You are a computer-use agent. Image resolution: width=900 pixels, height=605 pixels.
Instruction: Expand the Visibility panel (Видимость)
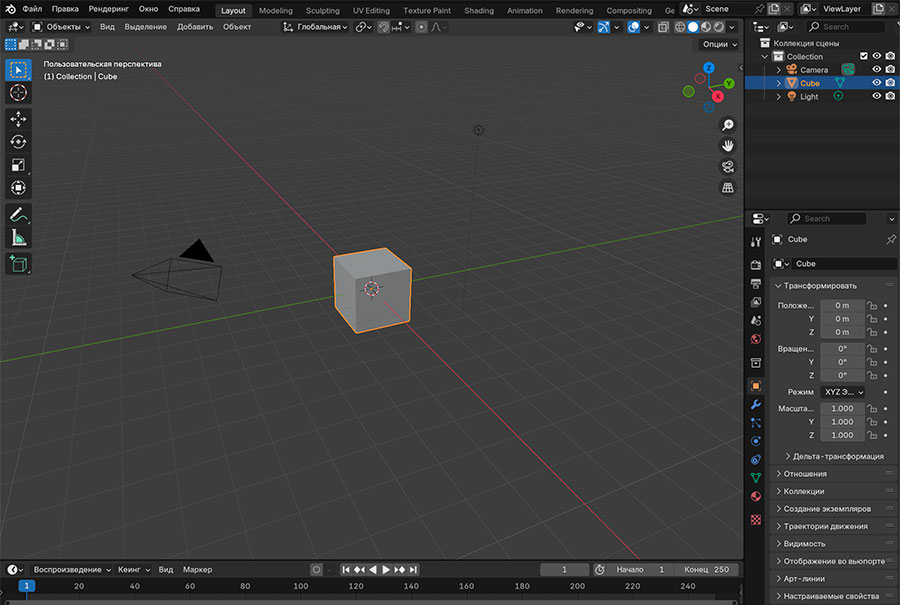point(804,544)
